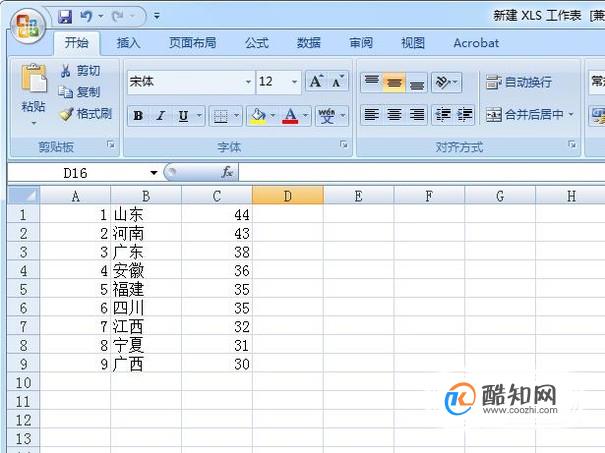Cut the selection with 剪切
The height and width of the screenshot is (453, 605).
coord(80,71)
